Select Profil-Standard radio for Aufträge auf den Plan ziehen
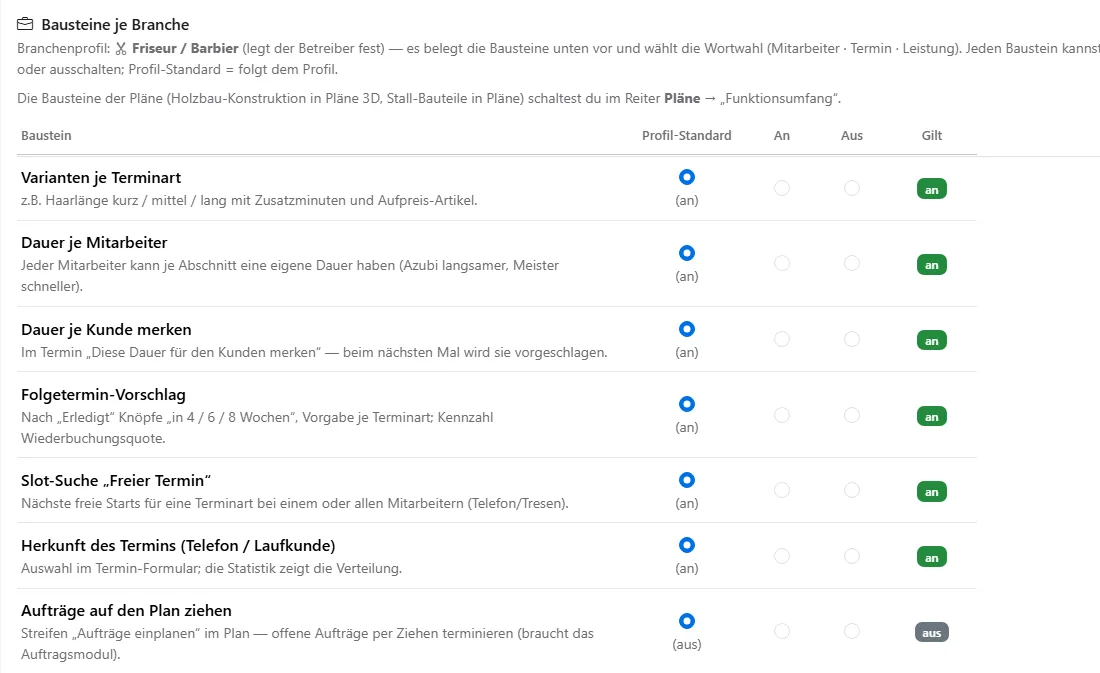Screen dimensions: 1100x673 [x=687, y=621]
